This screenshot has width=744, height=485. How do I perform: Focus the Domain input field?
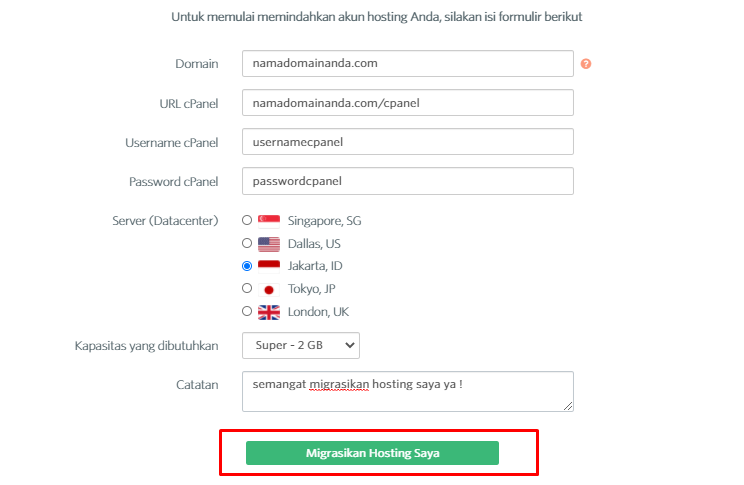pyautogui.click(x=408, y=64)
